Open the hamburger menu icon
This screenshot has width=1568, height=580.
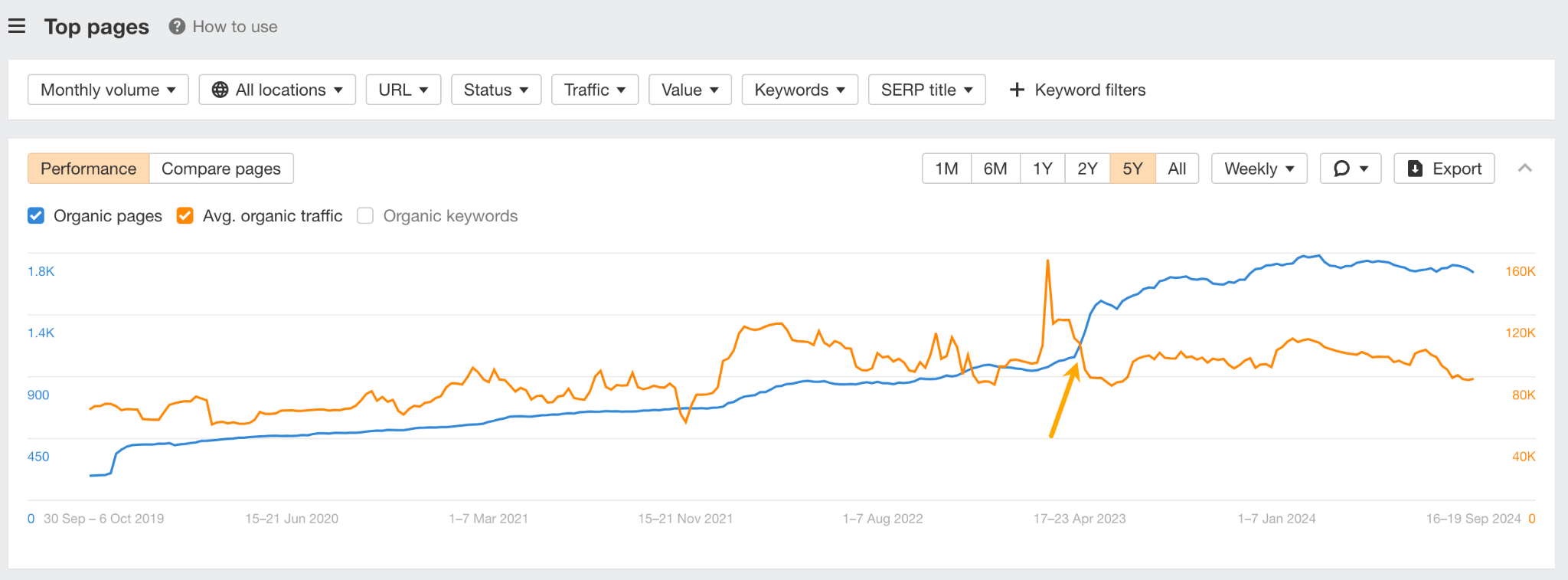(x=17, y=27)
